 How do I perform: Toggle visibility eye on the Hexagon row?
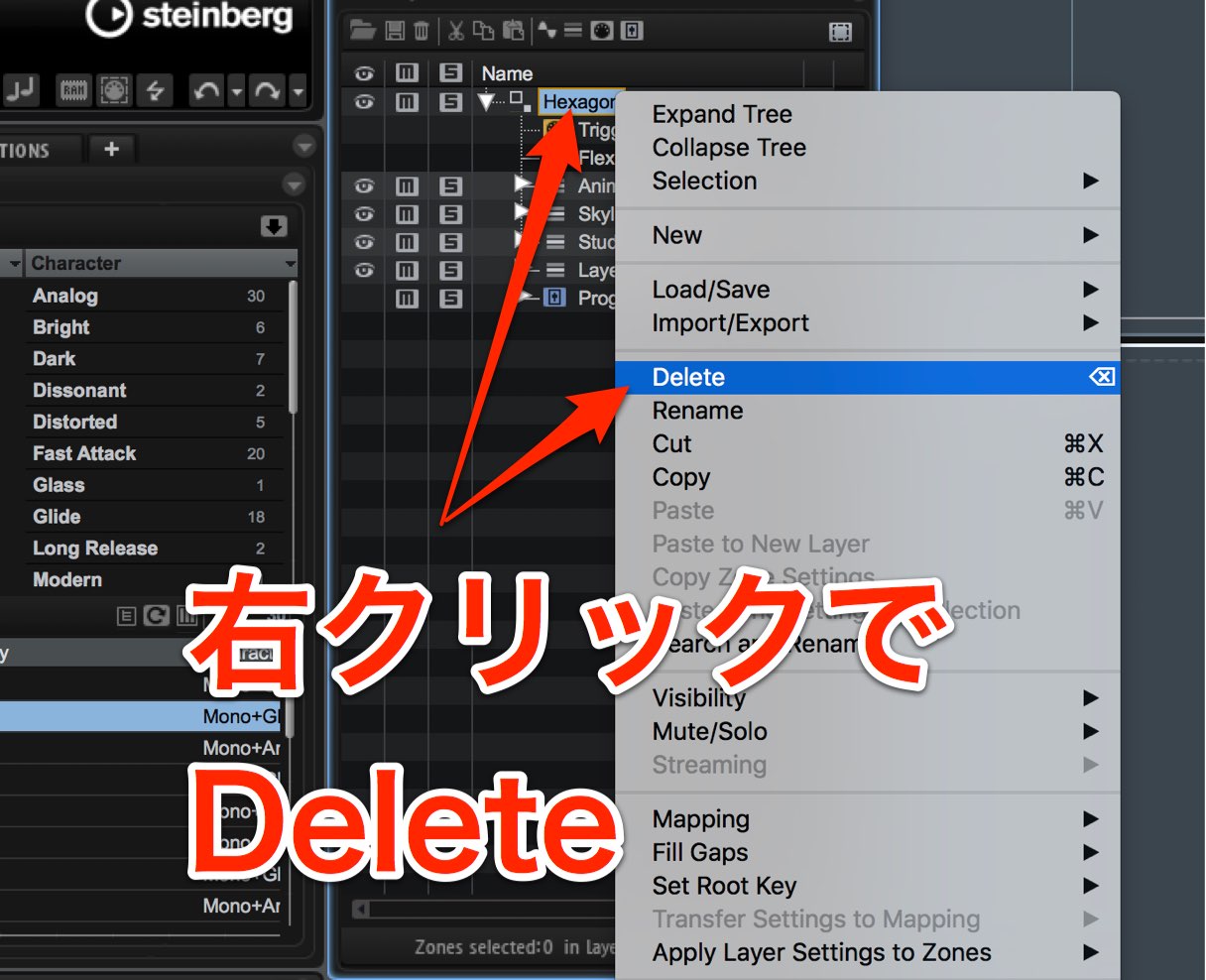tap(364, 102)
